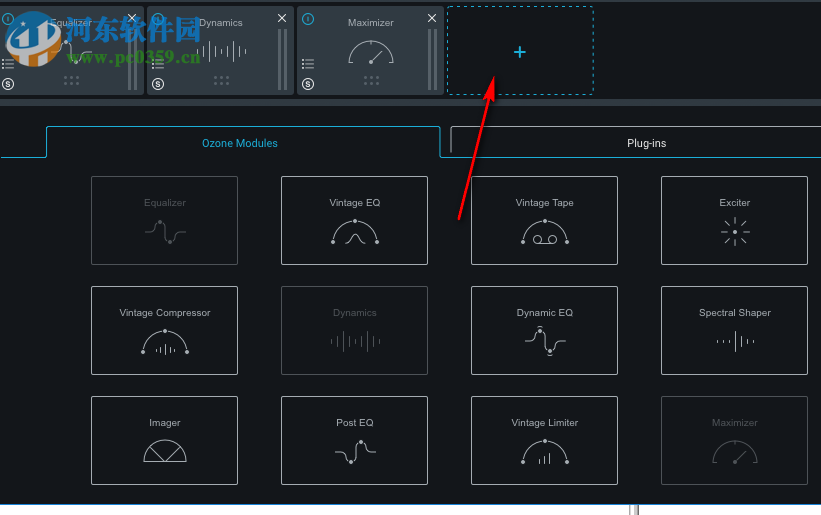
Task: Grab the Maximizer module drag handle dots
Action: [371, 81]
